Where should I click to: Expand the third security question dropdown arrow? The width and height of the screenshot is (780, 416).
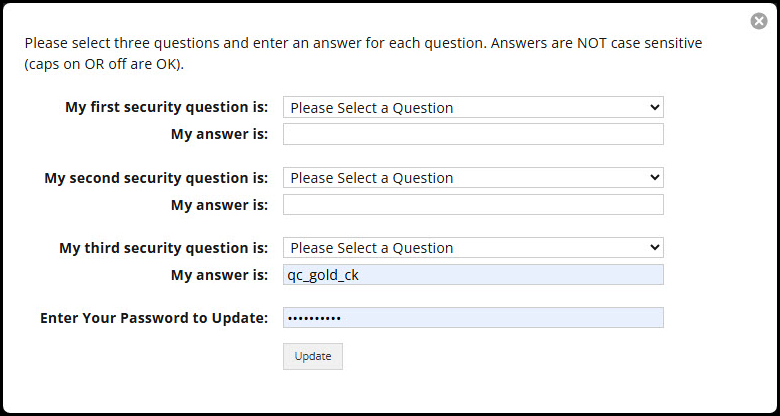pyautogui.click(x=655, y=247)
